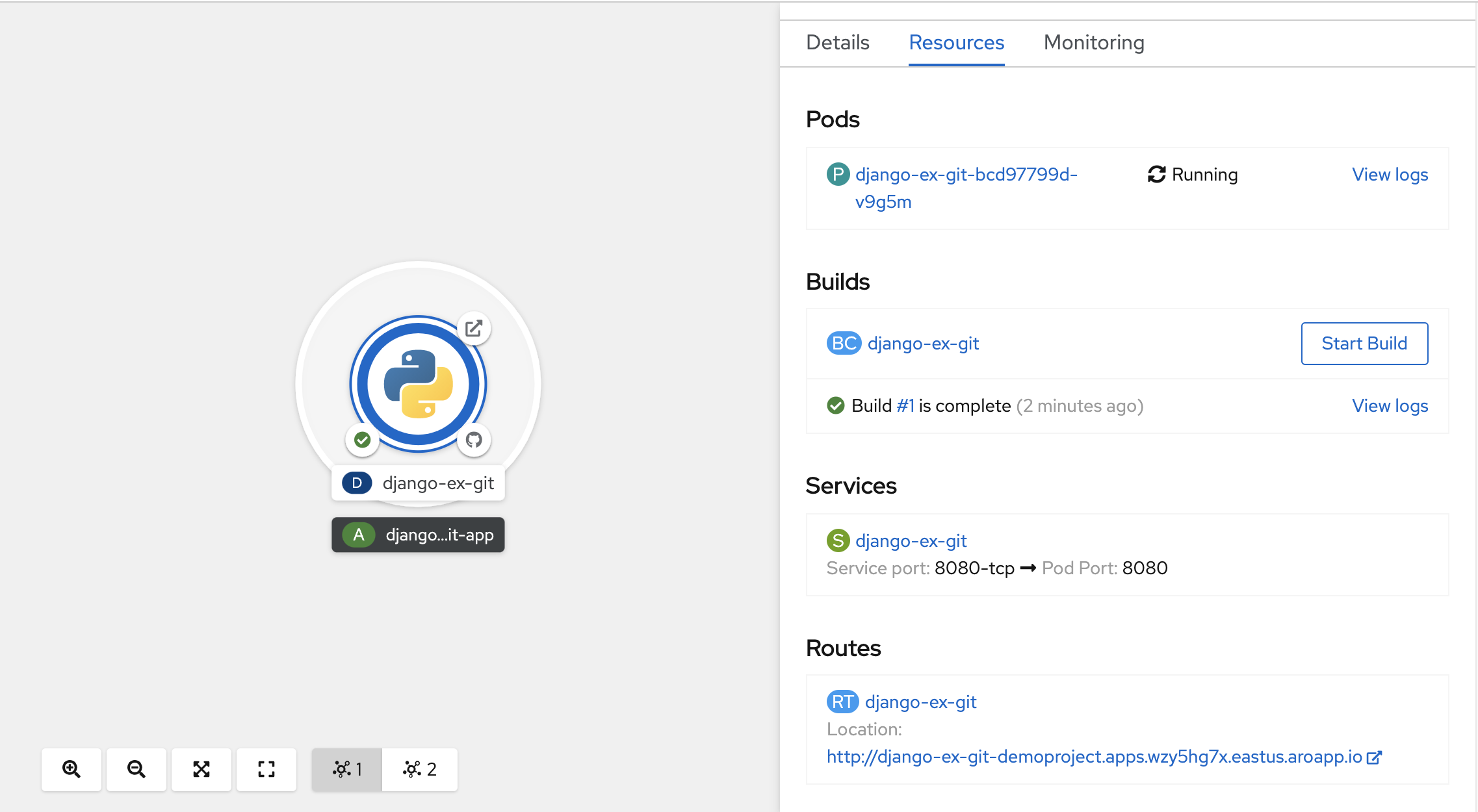
Task: Click the django...it-app label node
Action: click(x=417, y=533)
